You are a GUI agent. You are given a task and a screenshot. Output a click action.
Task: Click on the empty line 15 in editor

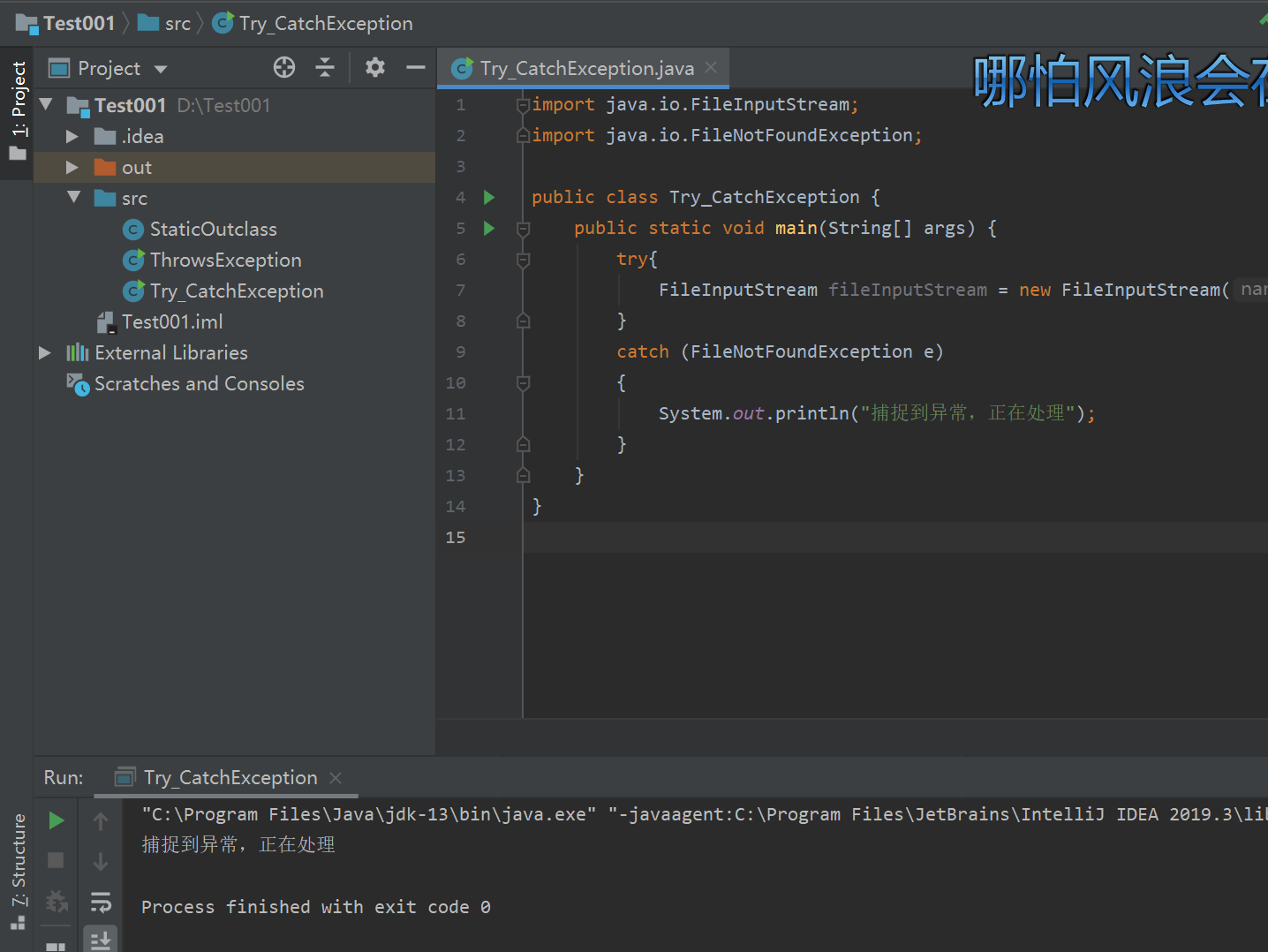click(x=895, y=538)
